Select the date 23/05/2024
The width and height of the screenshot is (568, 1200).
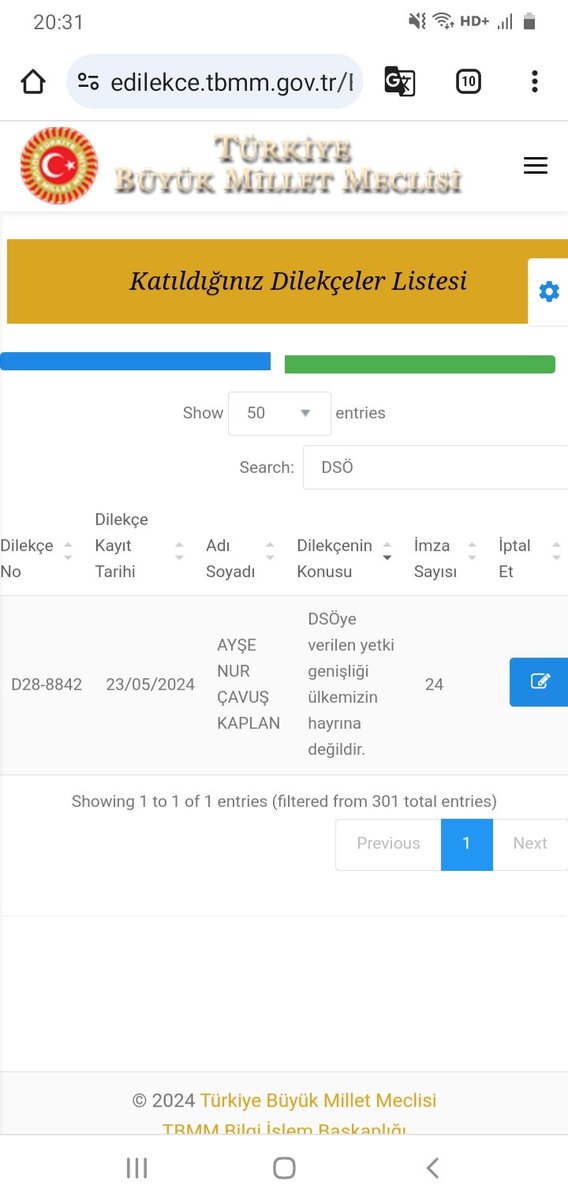(150, 685)
